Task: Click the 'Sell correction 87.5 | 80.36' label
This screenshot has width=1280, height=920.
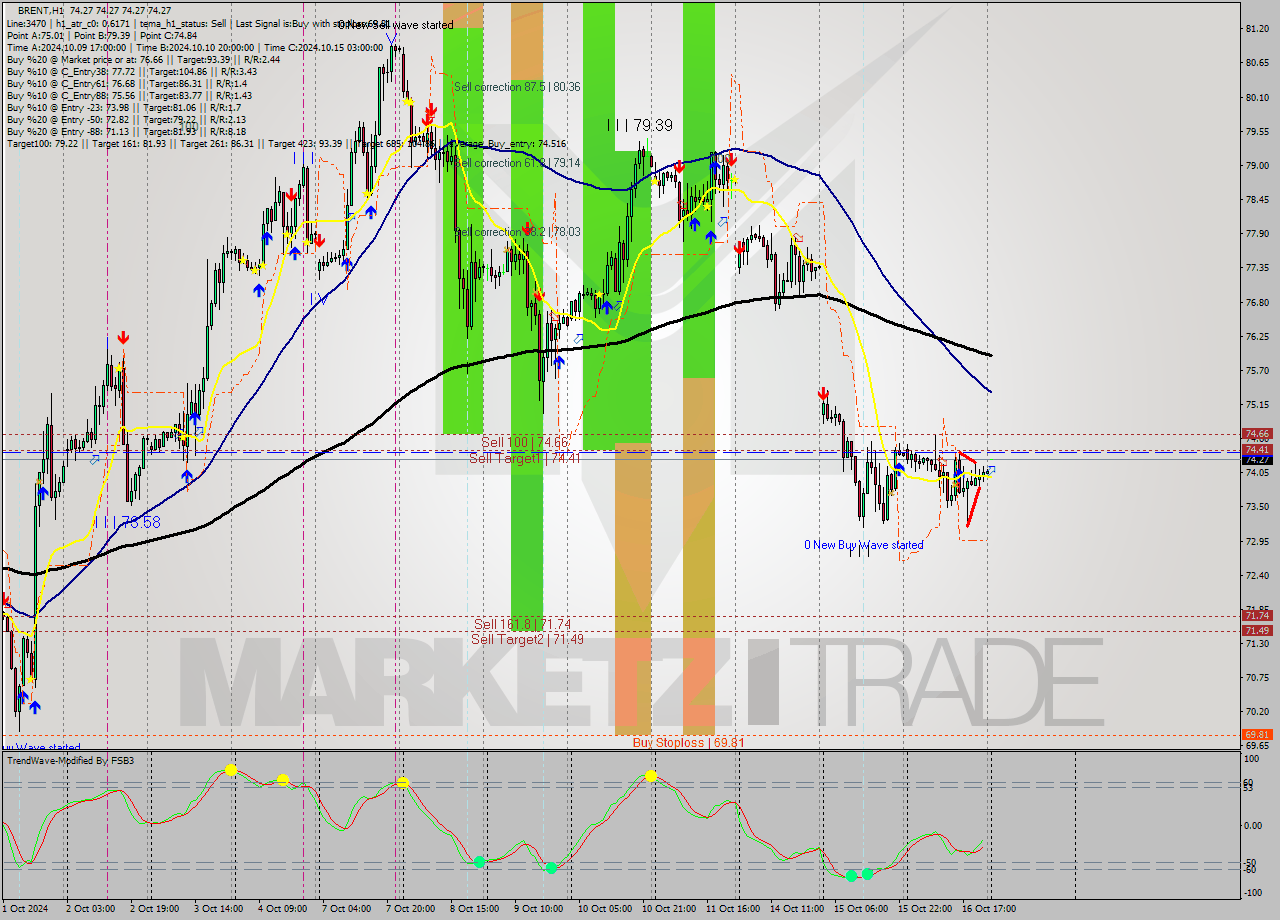Action: [517, 87]
